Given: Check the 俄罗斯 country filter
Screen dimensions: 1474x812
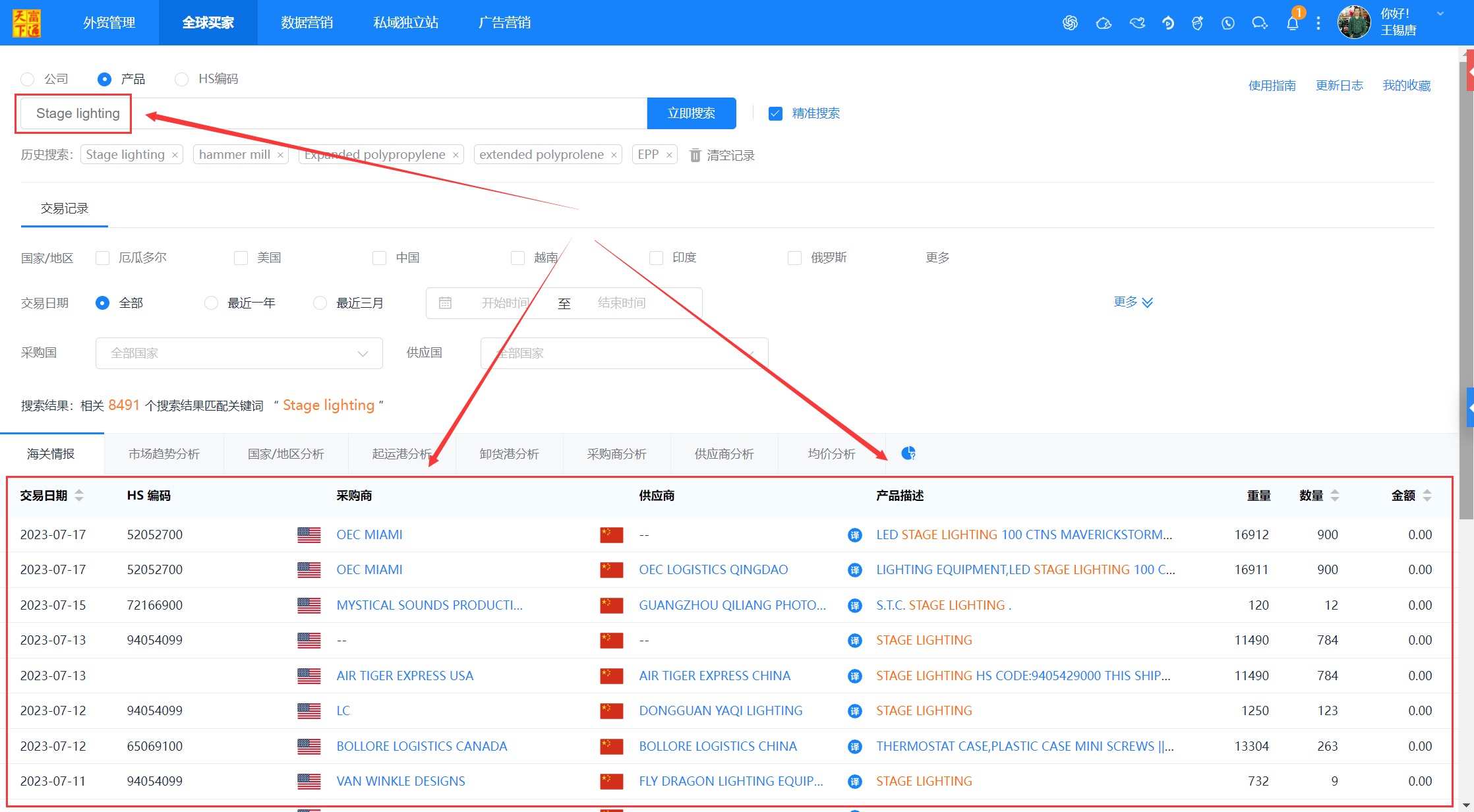Looking at the screenshot, I should 794,258.
